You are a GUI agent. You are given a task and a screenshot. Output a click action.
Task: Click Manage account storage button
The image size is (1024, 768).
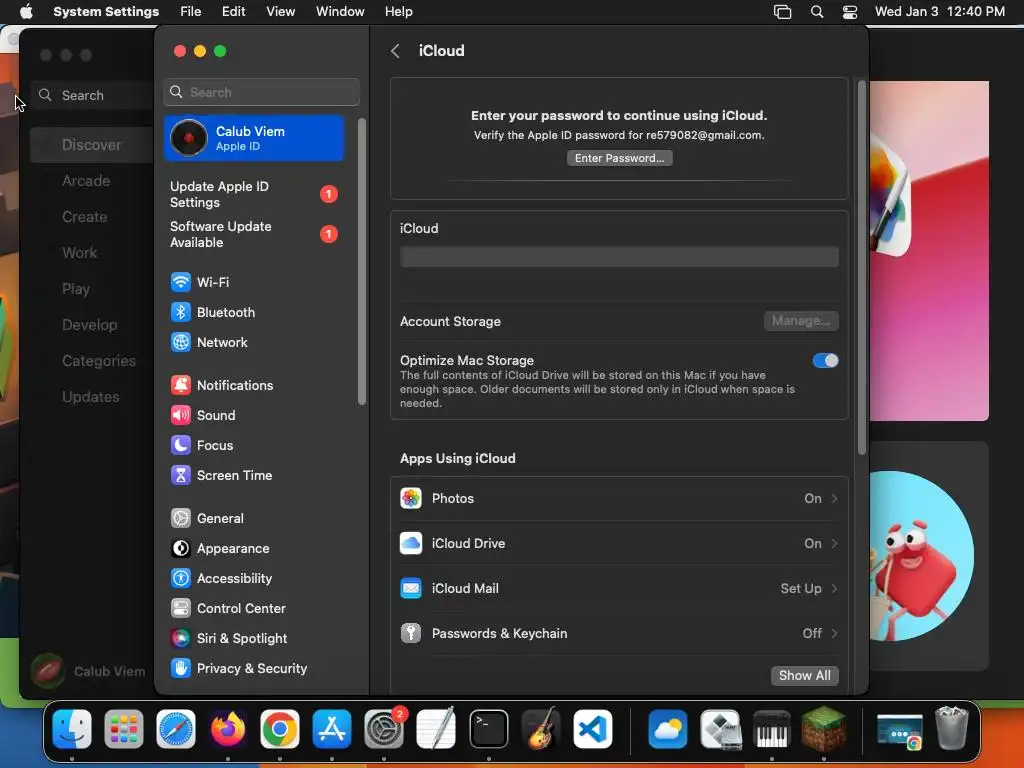(x=801, y=321)
